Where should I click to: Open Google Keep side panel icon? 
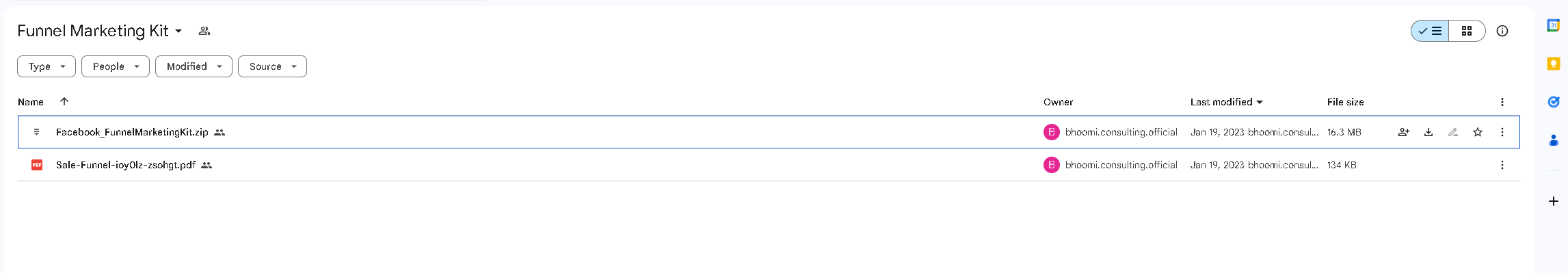click(x=1553, y=64)
